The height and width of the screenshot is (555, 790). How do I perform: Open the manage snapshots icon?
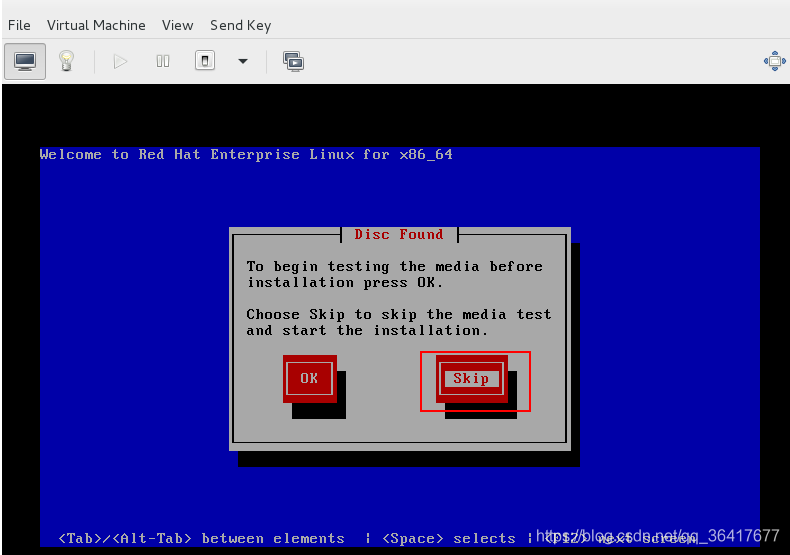point(293,61)
